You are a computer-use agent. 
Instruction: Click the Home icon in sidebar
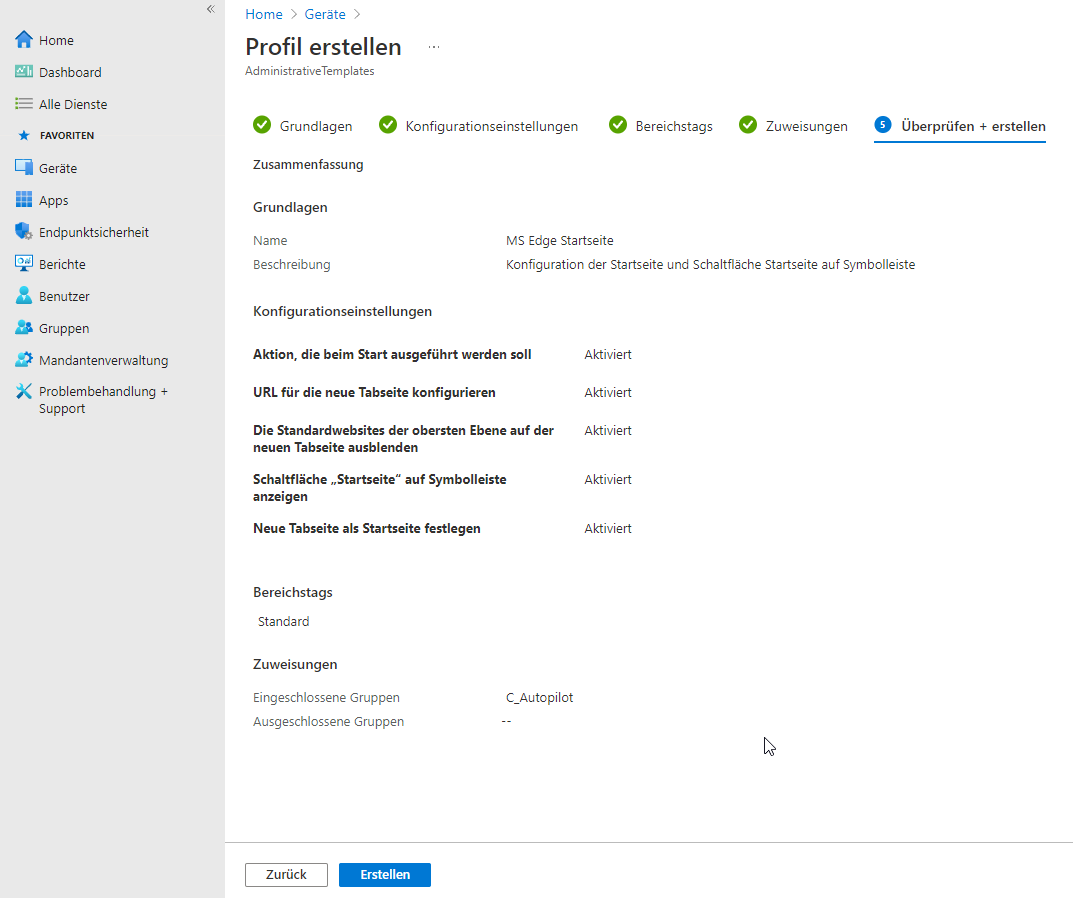[x=24, y=40]
